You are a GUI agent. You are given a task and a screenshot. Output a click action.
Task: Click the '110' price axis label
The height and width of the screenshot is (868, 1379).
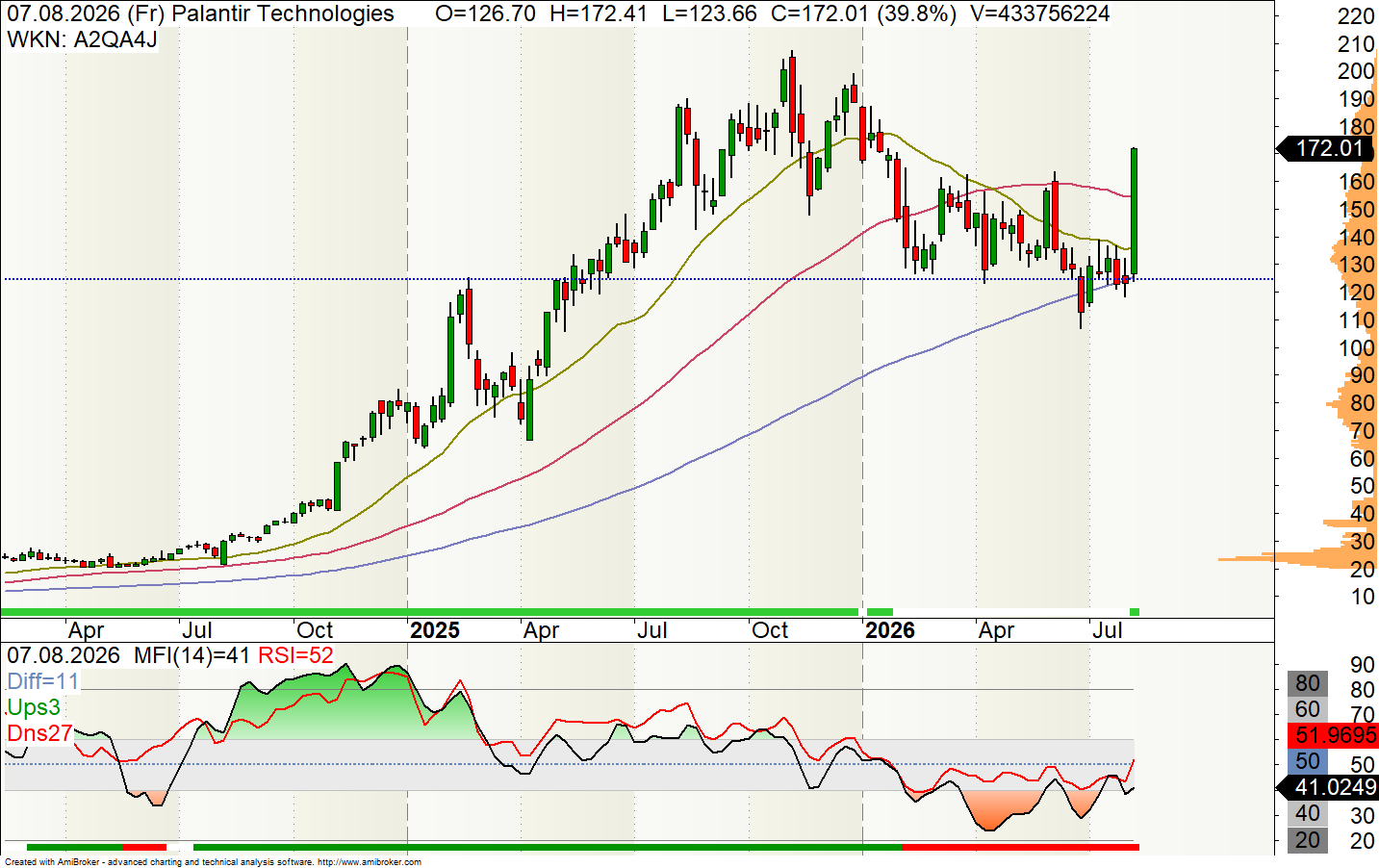pos(1356,320)
